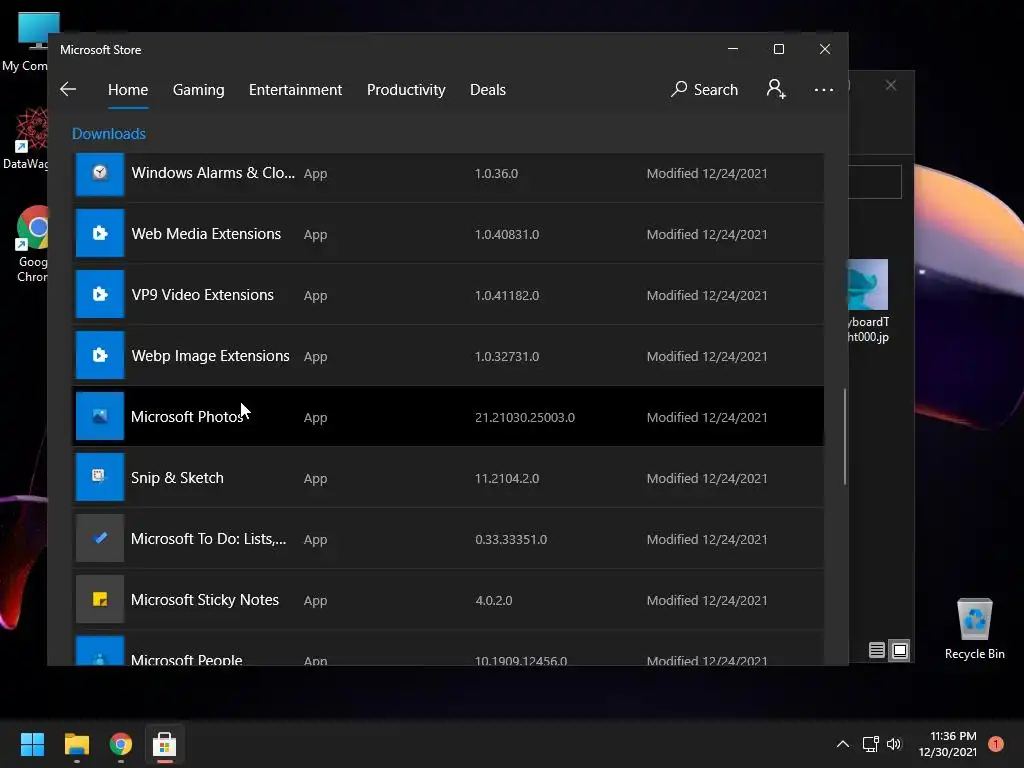This screenshot has height=768, width=1024.
Task: Click the Downloads list vertical scrollbar
Action: pyautogui.click(x=844, y=436)
